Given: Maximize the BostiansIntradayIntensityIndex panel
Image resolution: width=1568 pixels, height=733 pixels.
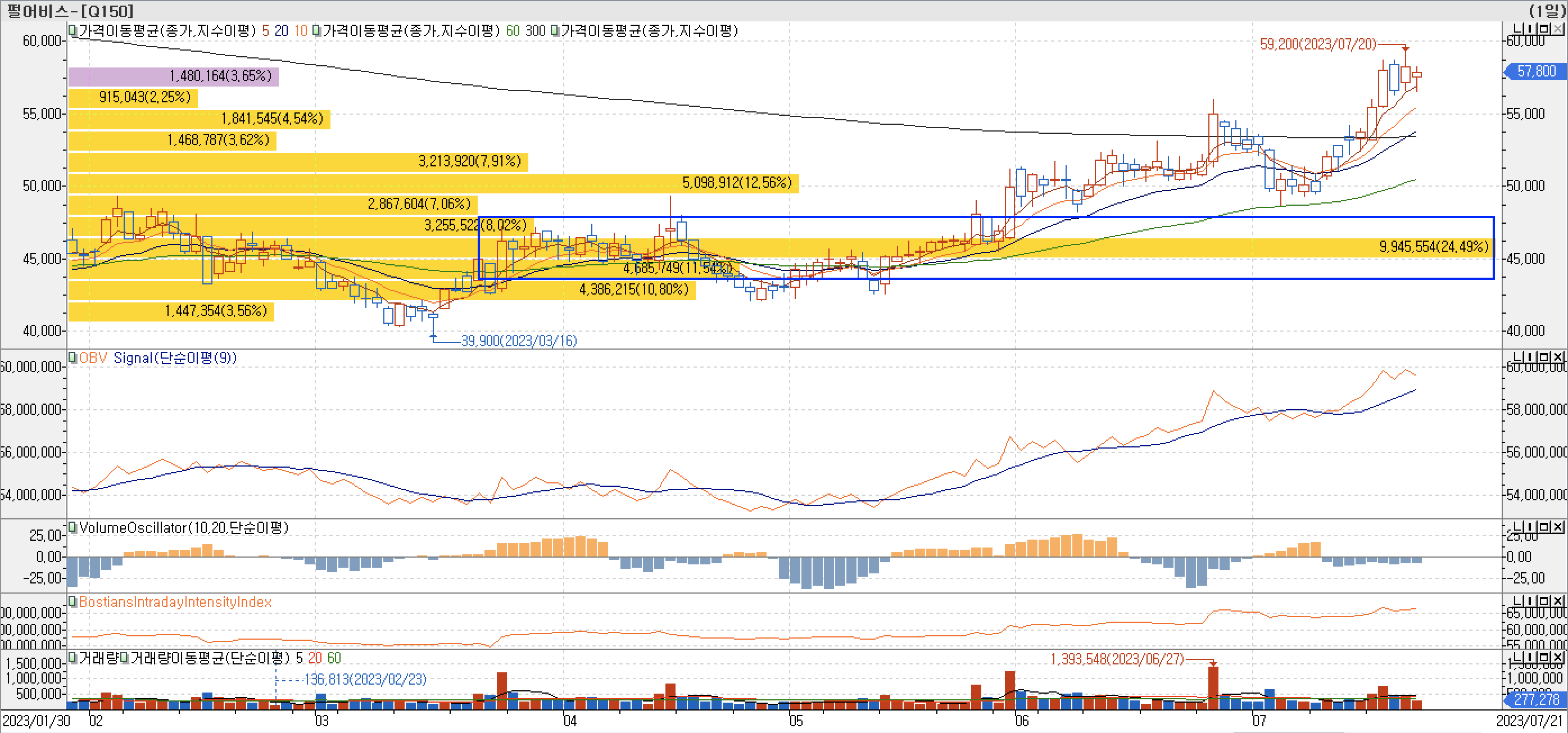Looking at the screenshot, I should tap(1544, 601).
